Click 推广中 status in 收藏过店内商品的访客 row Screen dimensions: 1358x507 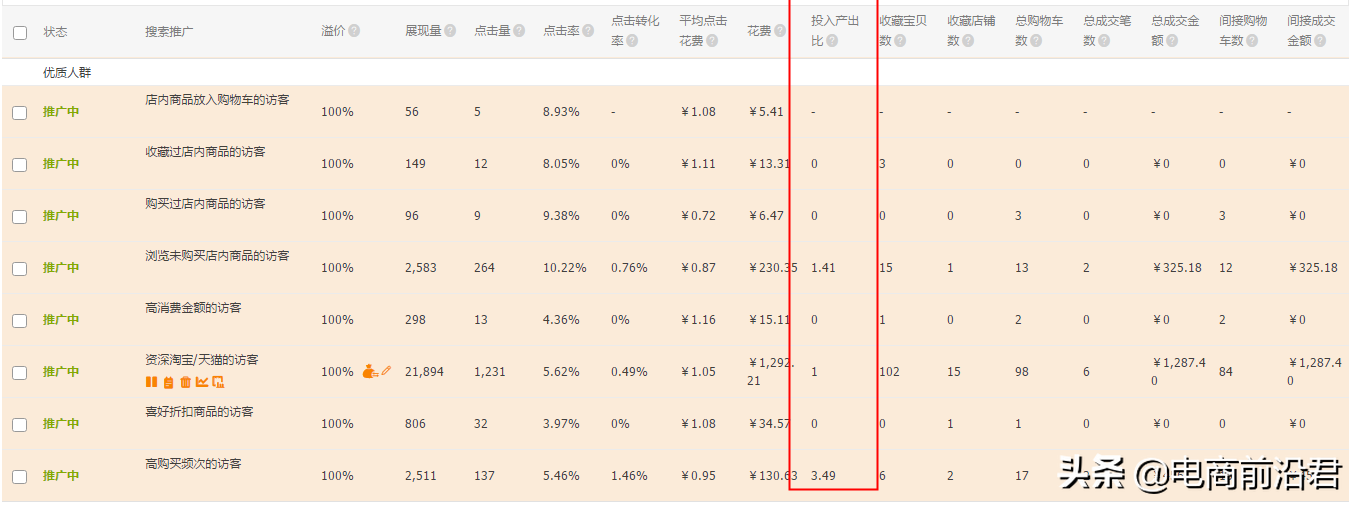61,164
